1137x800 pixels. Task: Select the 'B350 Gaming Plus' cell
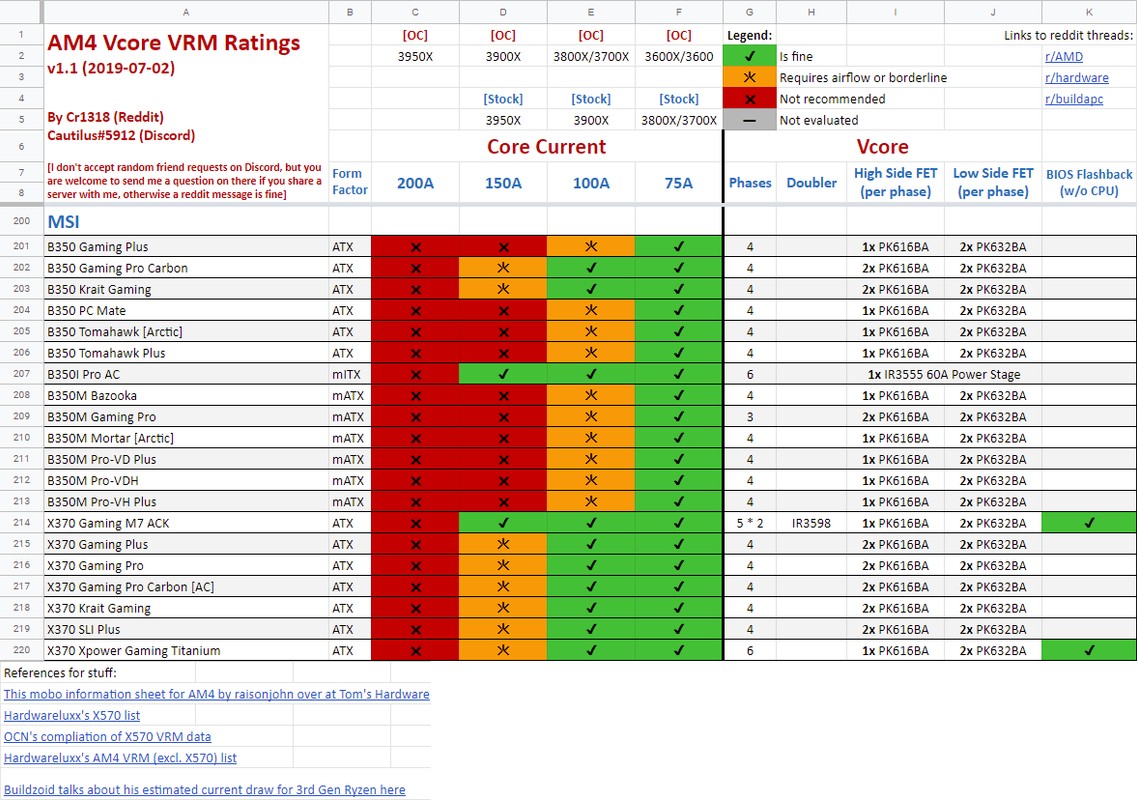(186, 247)
